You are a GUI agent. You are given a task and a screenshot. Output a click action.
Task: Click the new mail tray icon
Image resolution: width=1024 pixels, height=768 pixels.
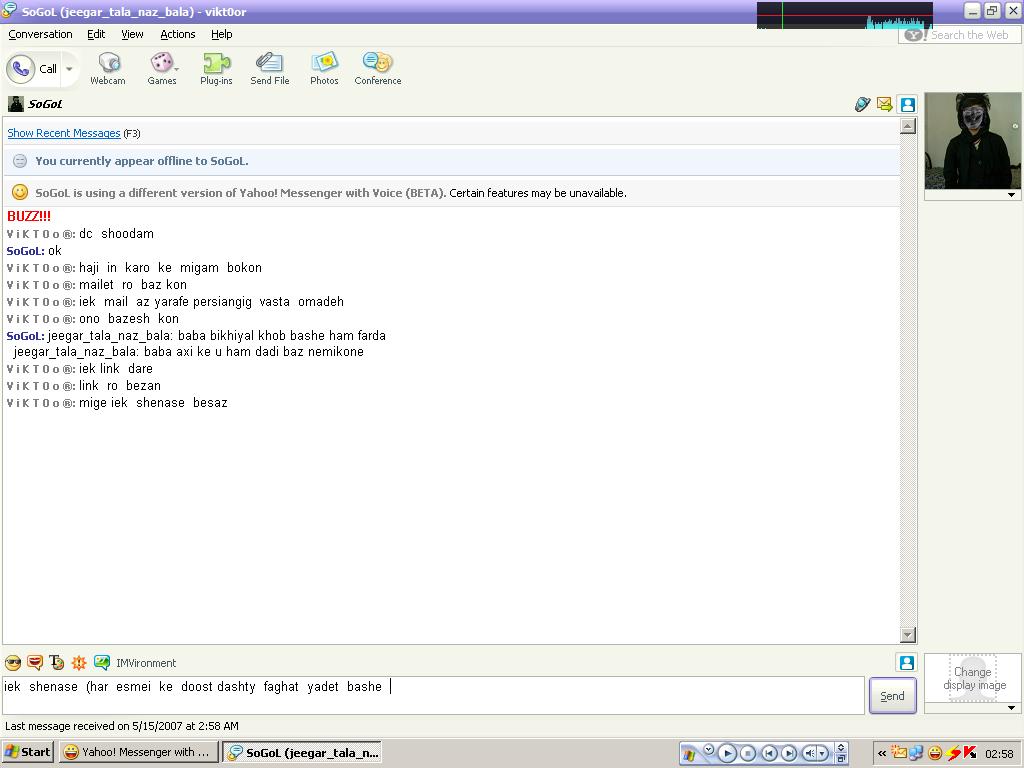click(899, 752)
